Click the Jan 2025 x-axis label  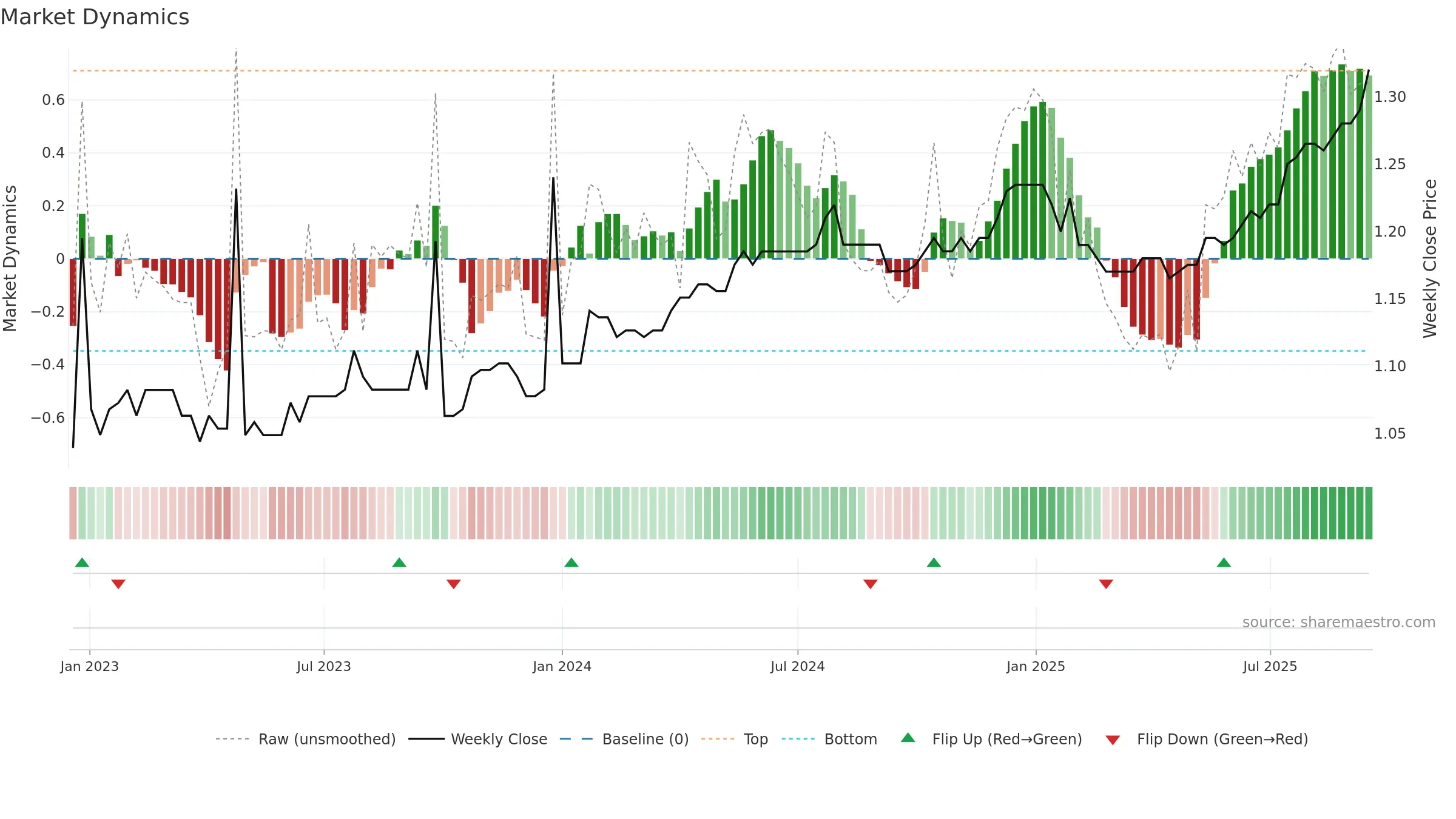pyautogui.click(x=1036, y=666)
